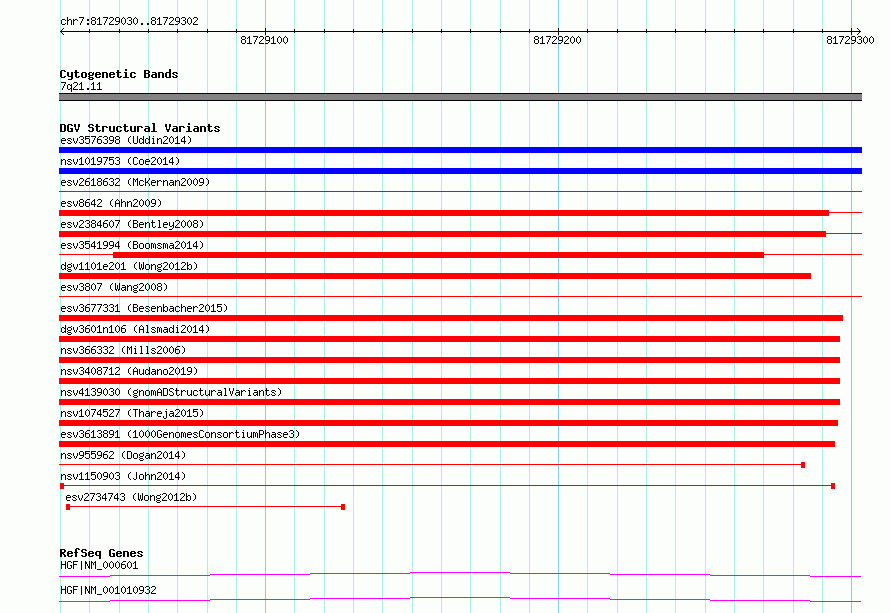Select the red nsv3408712 variant bar
This screenshot has height=613, width=890.
pyautogui.click(x=450, y=381)
